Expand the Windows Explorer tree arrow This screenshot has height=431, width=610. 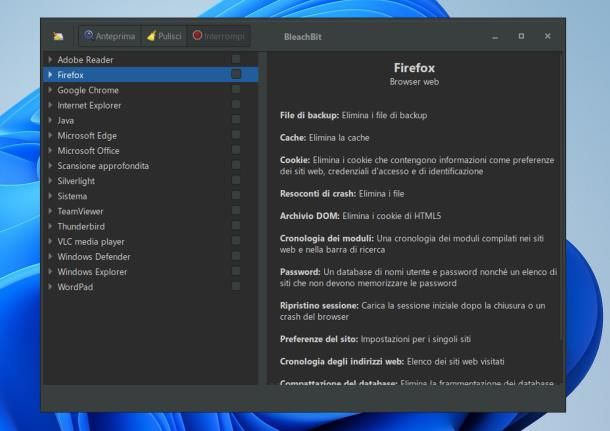(x=50, y=272)
